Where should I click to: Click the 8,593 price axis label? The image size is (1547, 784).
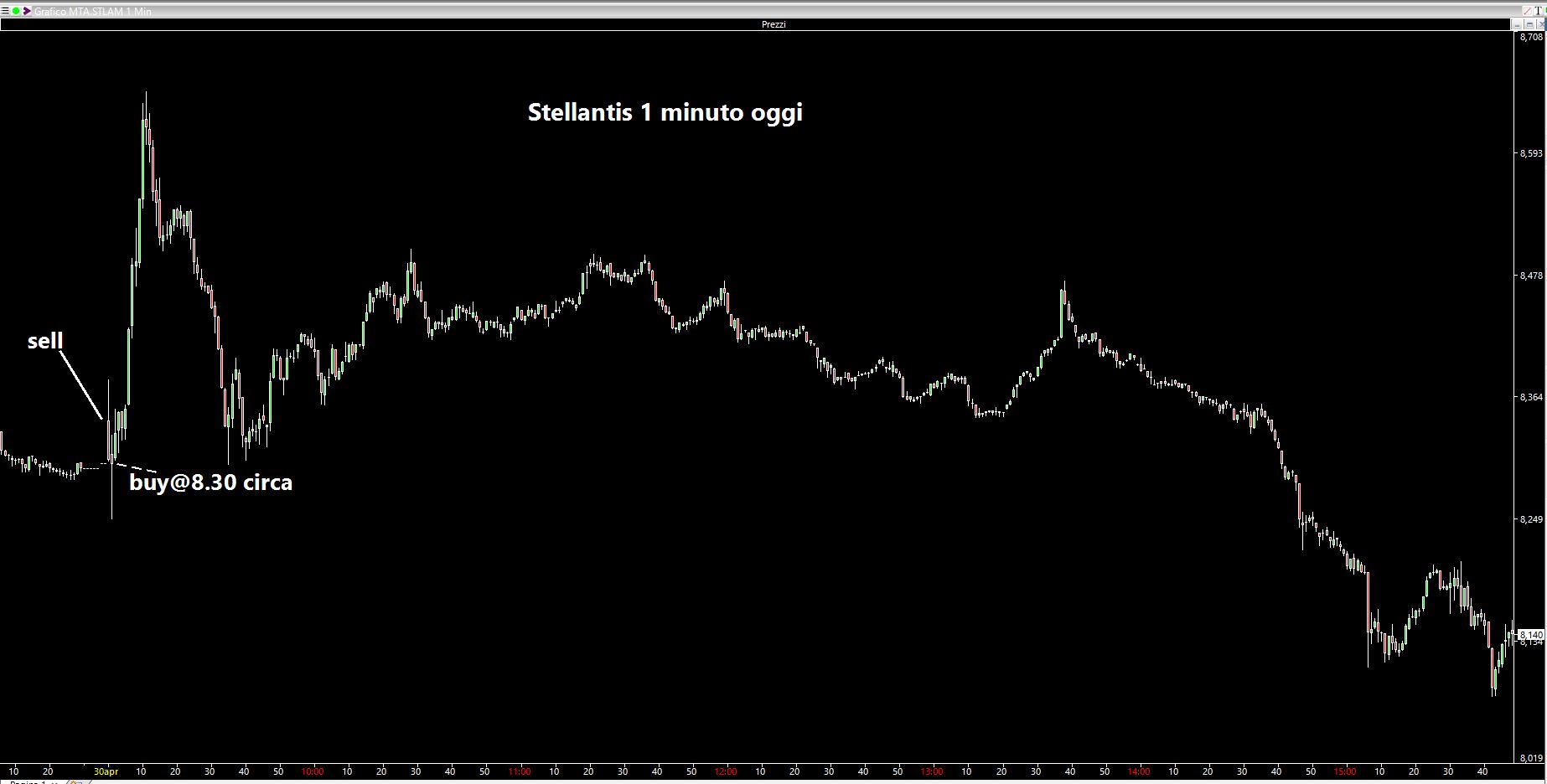1531,153
